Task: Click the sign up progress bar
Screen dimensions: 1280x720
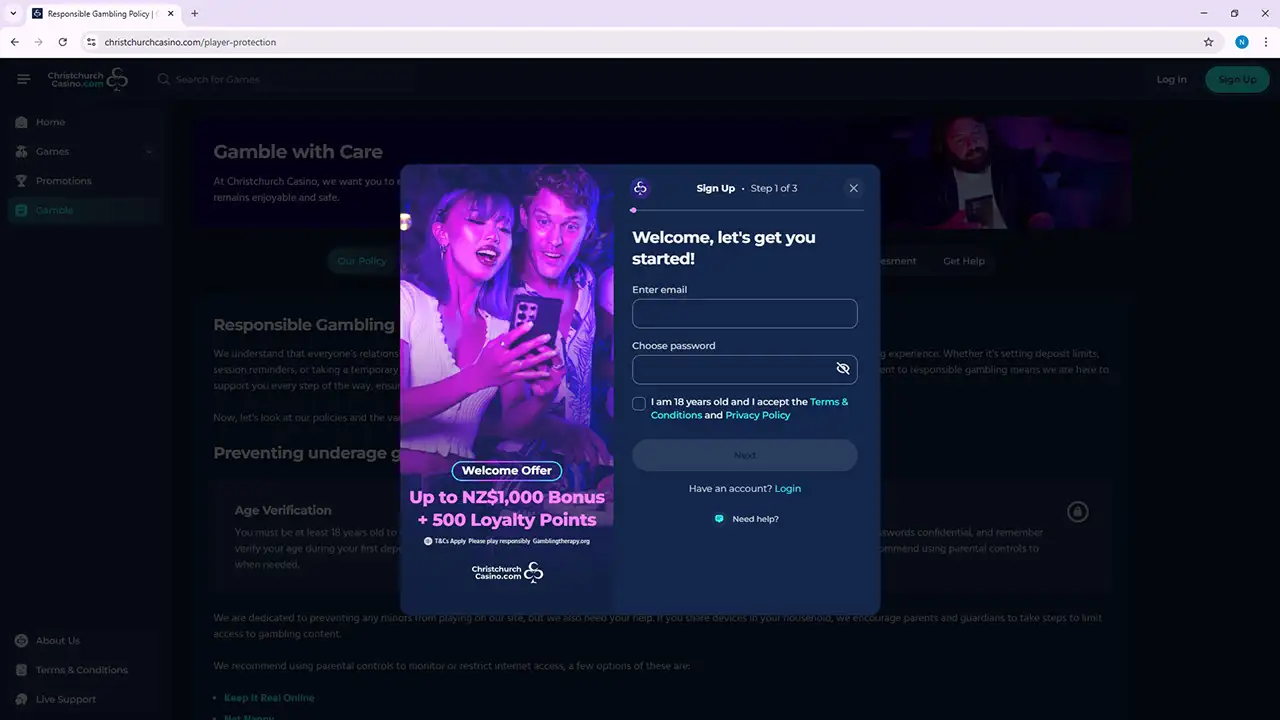Action: 747,210
